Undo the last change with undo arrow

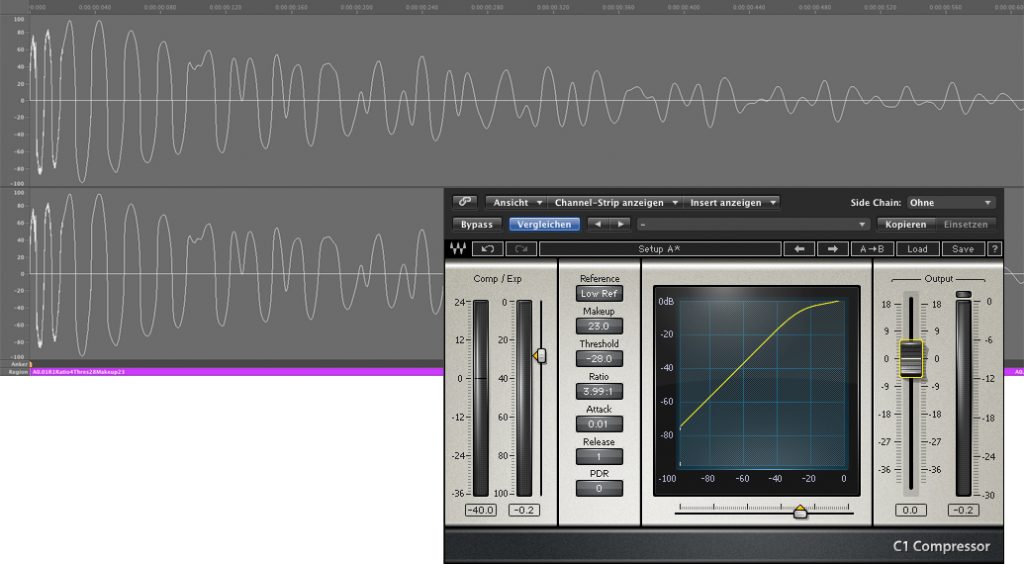[487, 249]
